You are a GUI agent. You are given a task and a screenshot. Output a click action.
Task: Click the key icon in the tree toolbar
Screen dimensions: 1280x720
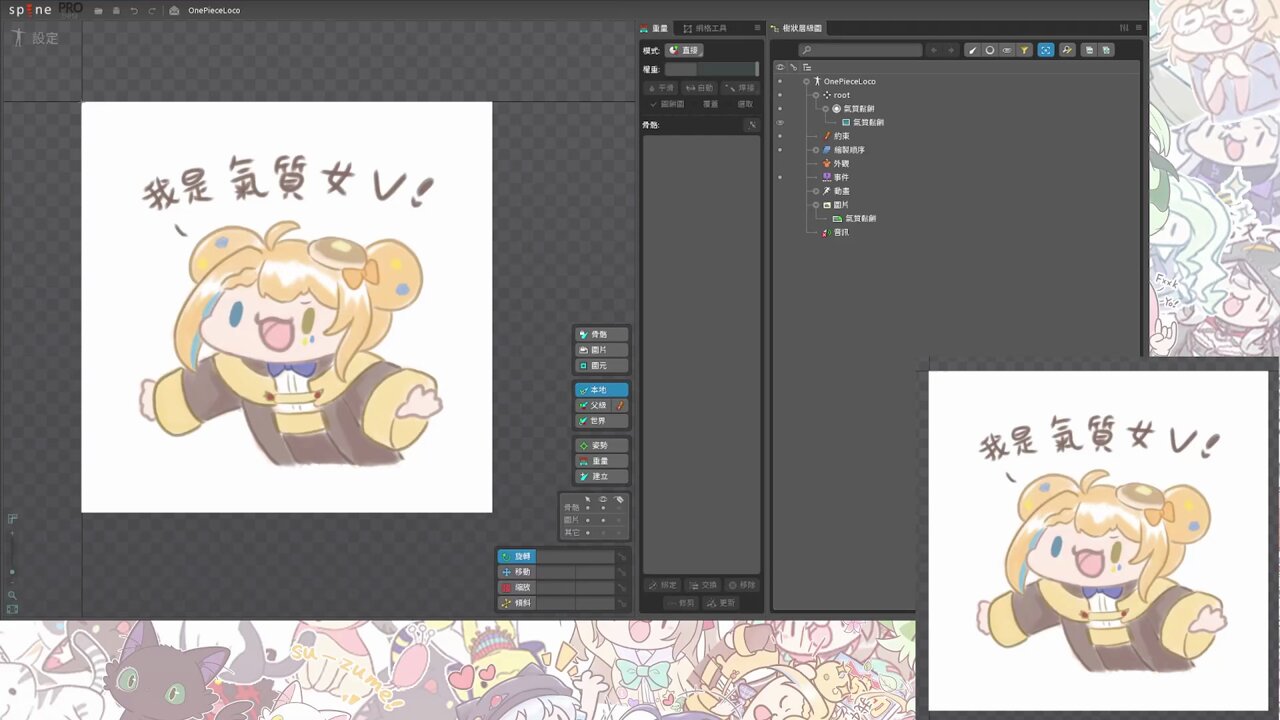[x=1066, y=50]
